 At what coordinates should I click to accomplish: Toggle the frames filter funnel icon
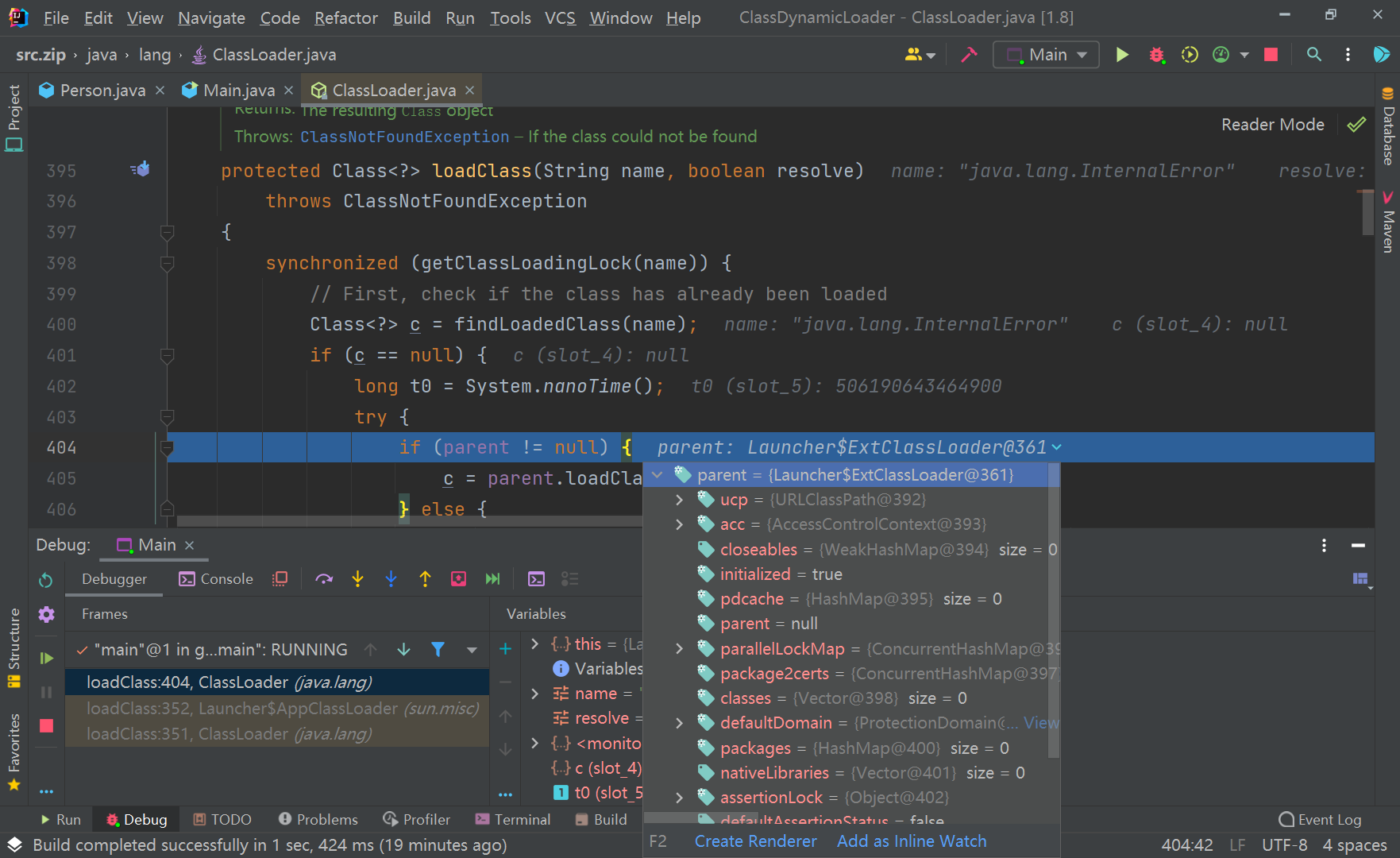click(x=438, y=650)
